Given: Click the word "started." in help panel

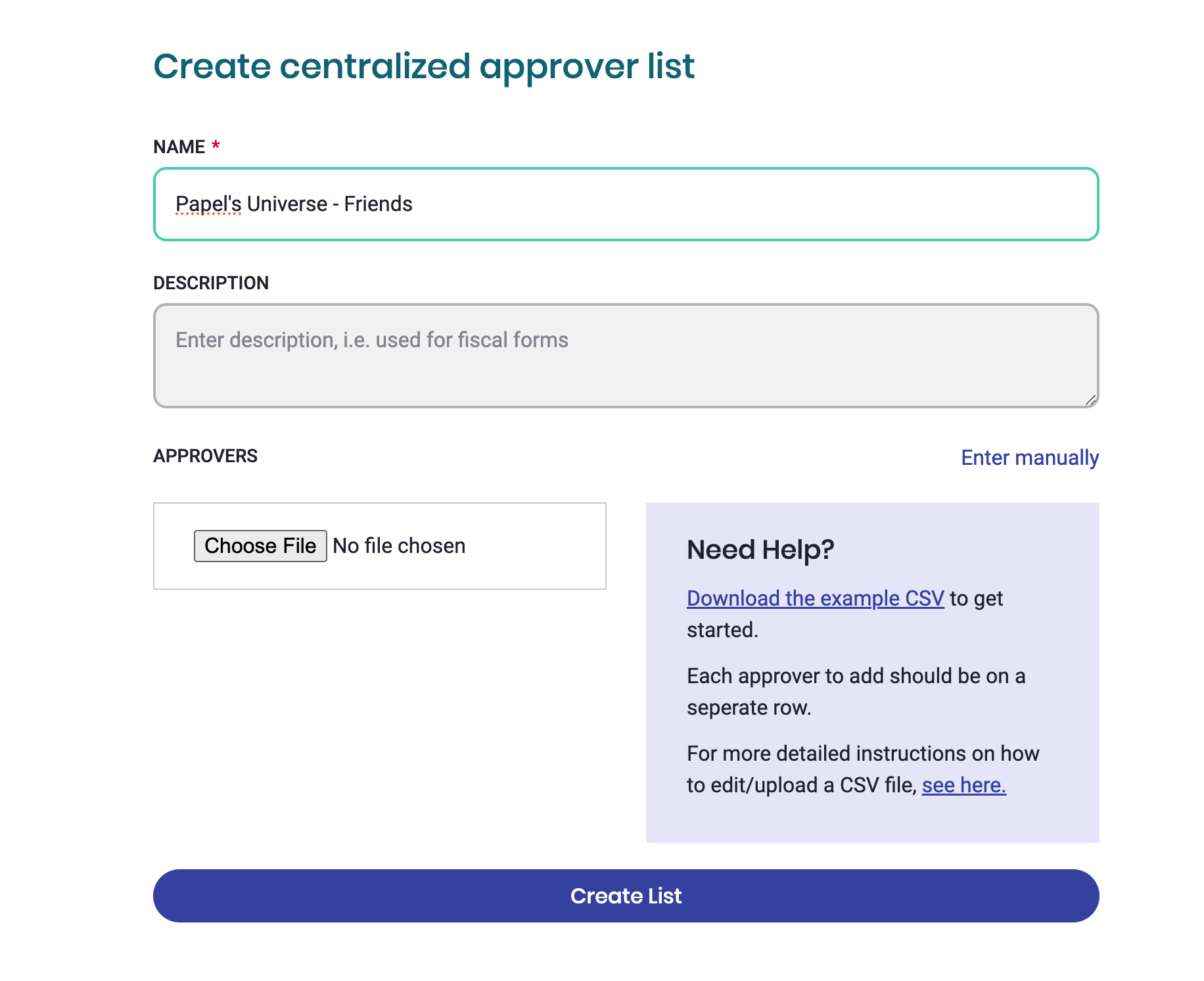Looking at the screenshot, I should click(722, 630).
